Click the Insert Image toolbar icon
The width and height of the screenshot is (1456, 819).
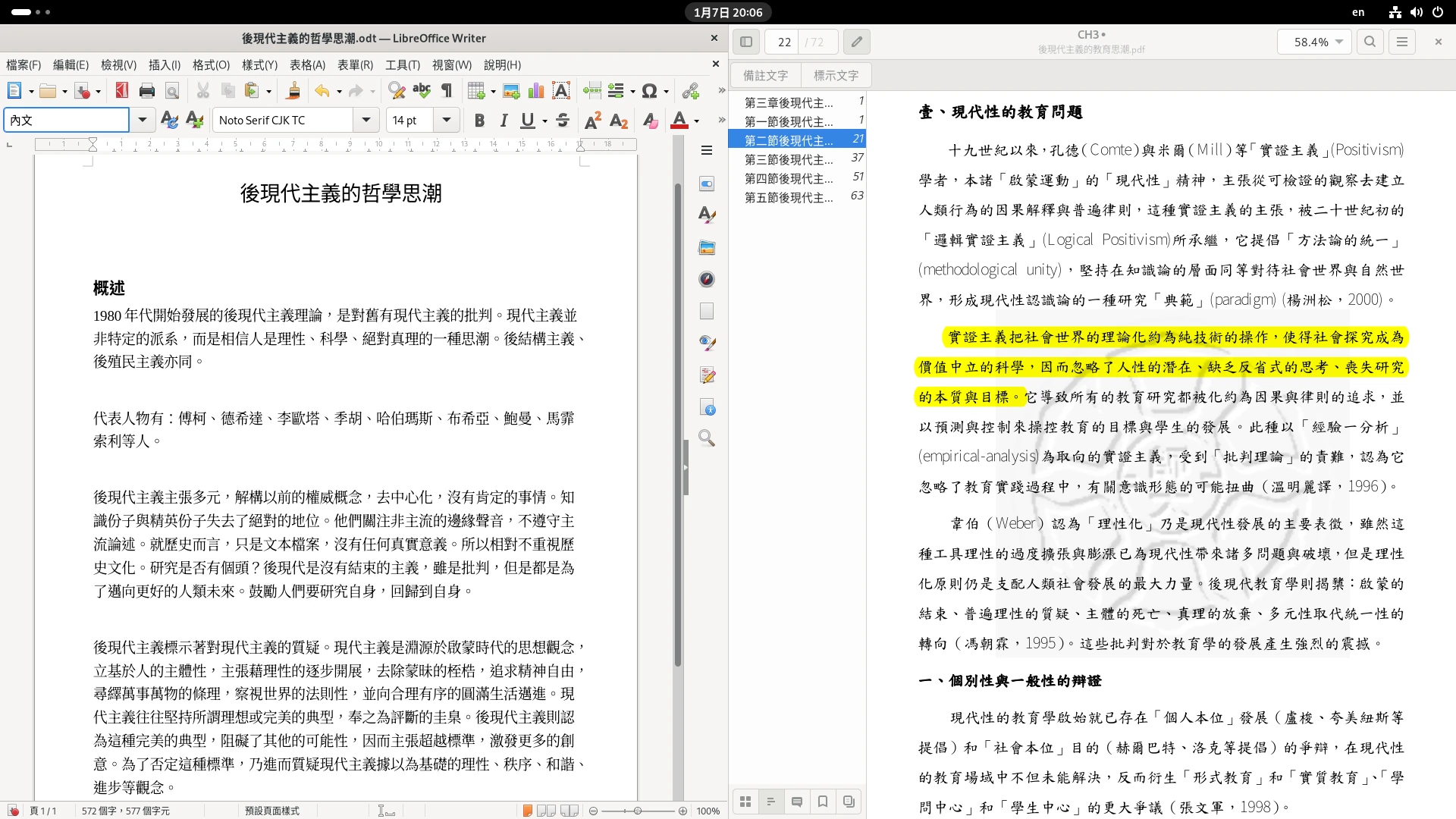tap(511, 91)
